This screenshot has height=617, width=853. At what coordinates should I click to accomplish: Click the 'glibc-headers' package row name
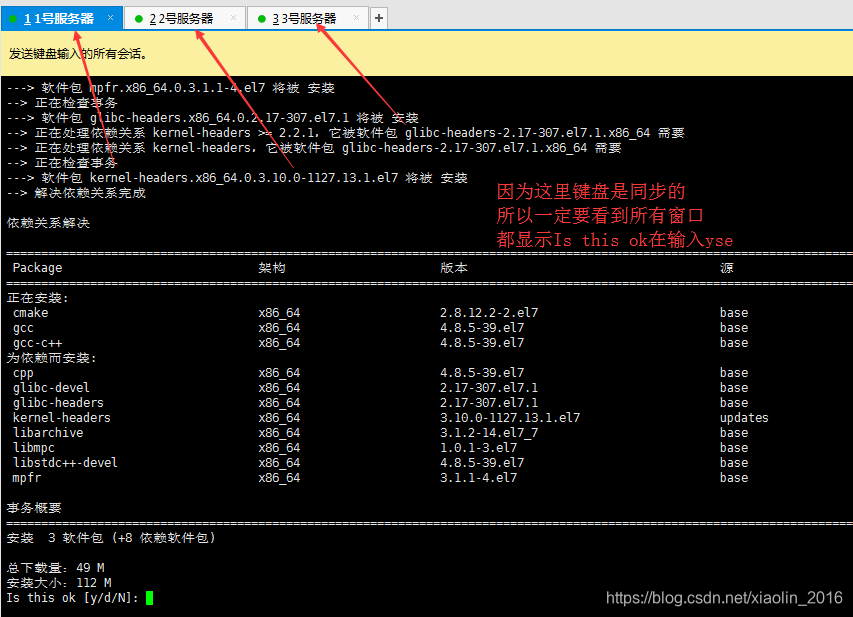58,403
